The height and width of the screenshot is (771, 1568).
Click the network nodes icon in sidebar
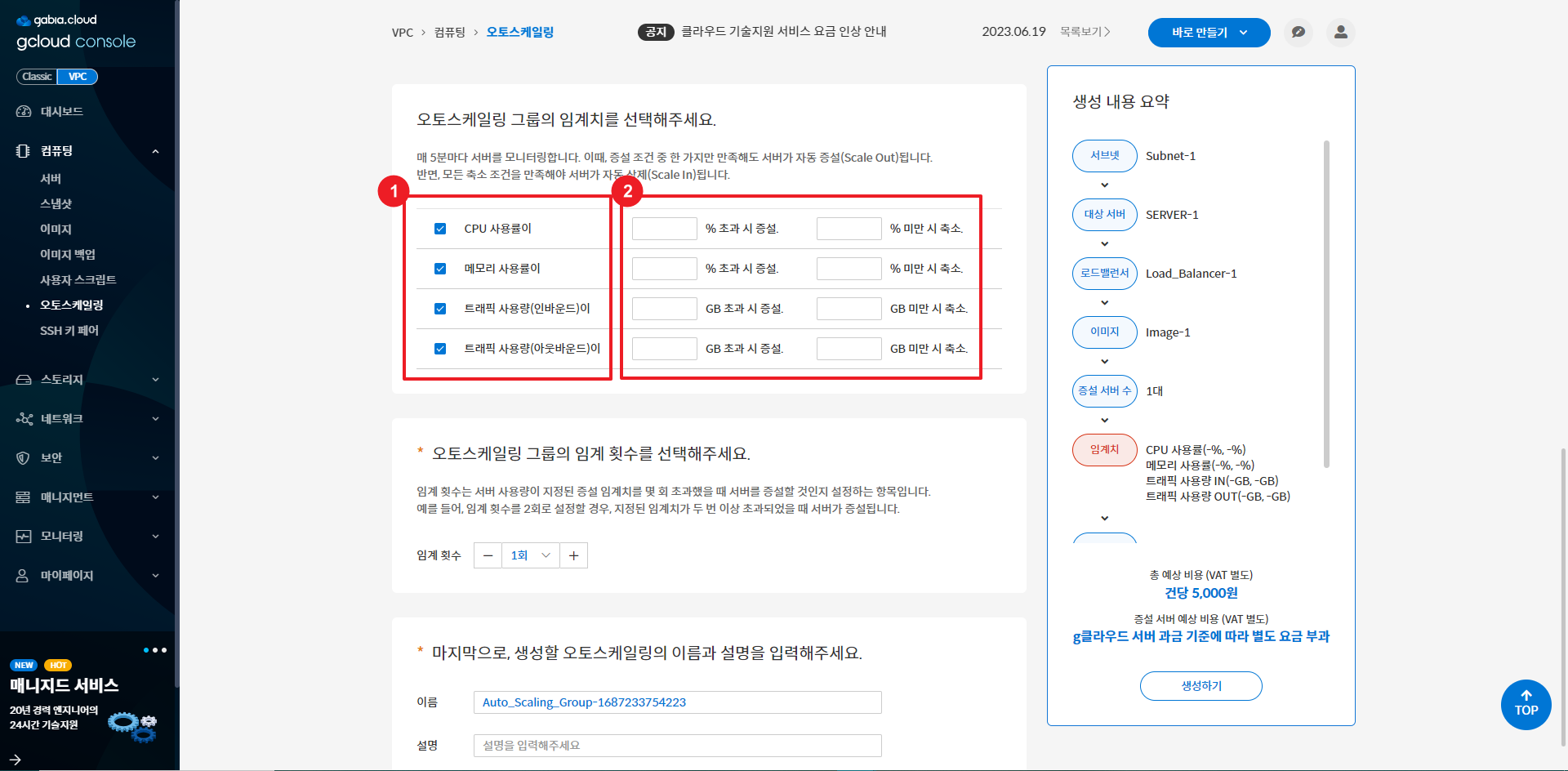point(24,419)
